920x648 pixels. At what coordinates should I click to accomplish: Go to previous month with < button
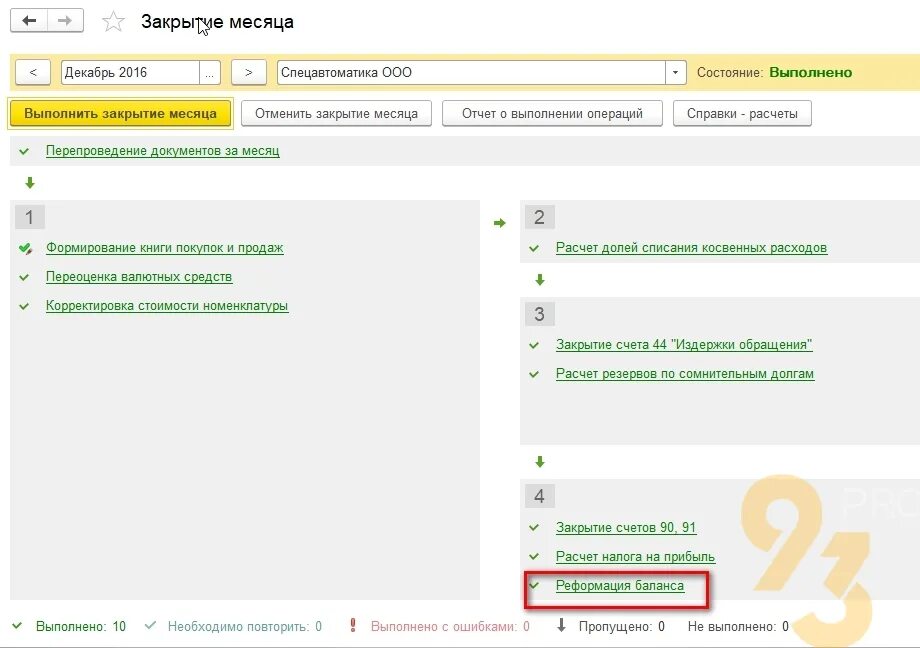(33, 71)
